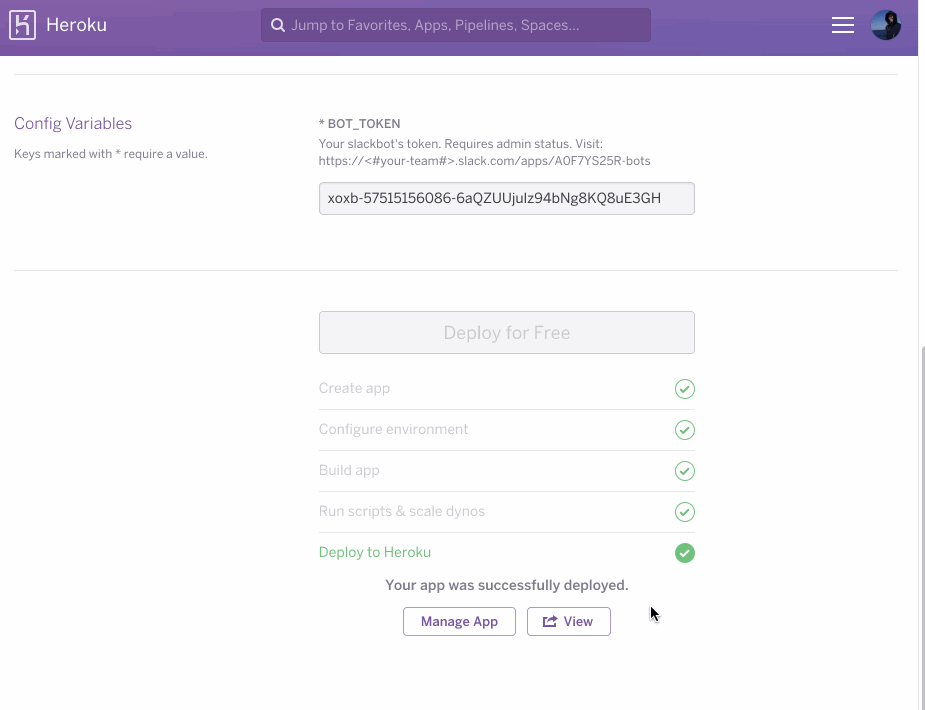This screenshot has height=710, width=925.
Task: Click the View button
Action: 569,622
